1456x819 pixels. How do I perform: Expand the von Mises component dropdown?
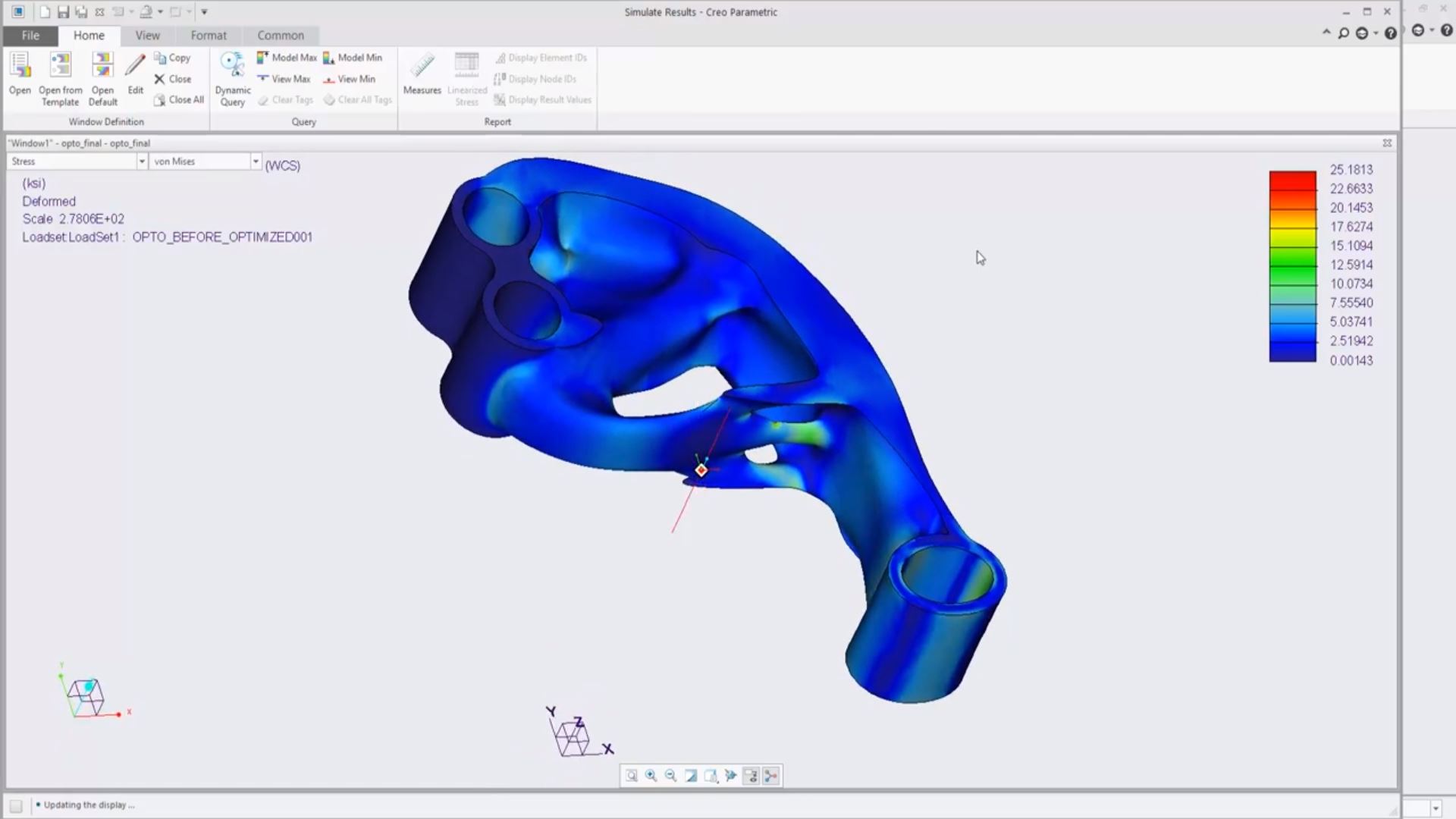[x=256, y=162]
